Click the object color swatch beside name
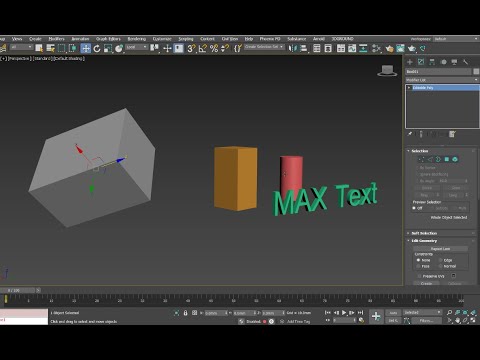The image size is (480, 360). (x=476, y=71)
